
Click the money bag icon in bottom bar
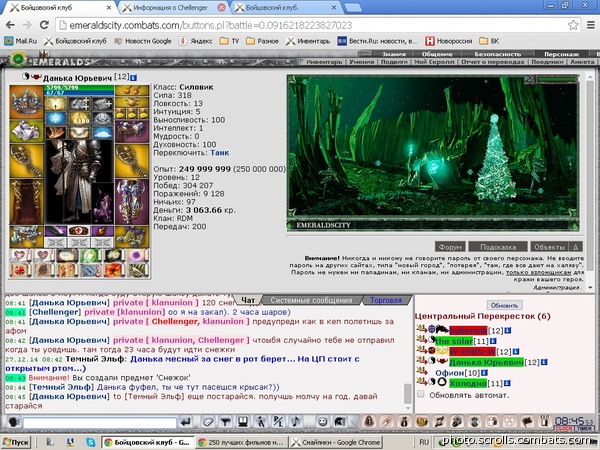coord(404,422)
